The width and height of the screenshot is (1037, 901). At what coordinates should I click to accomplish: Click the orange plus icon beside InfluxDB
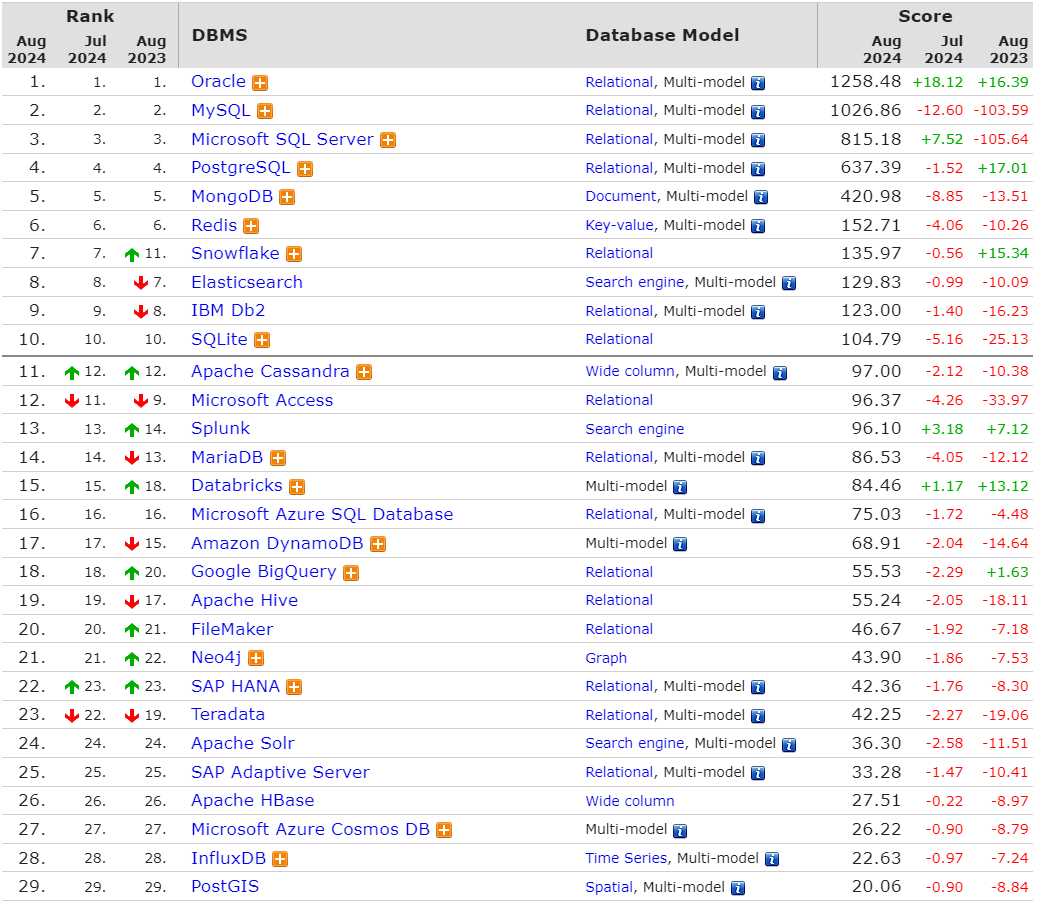[x=280, y=859]
